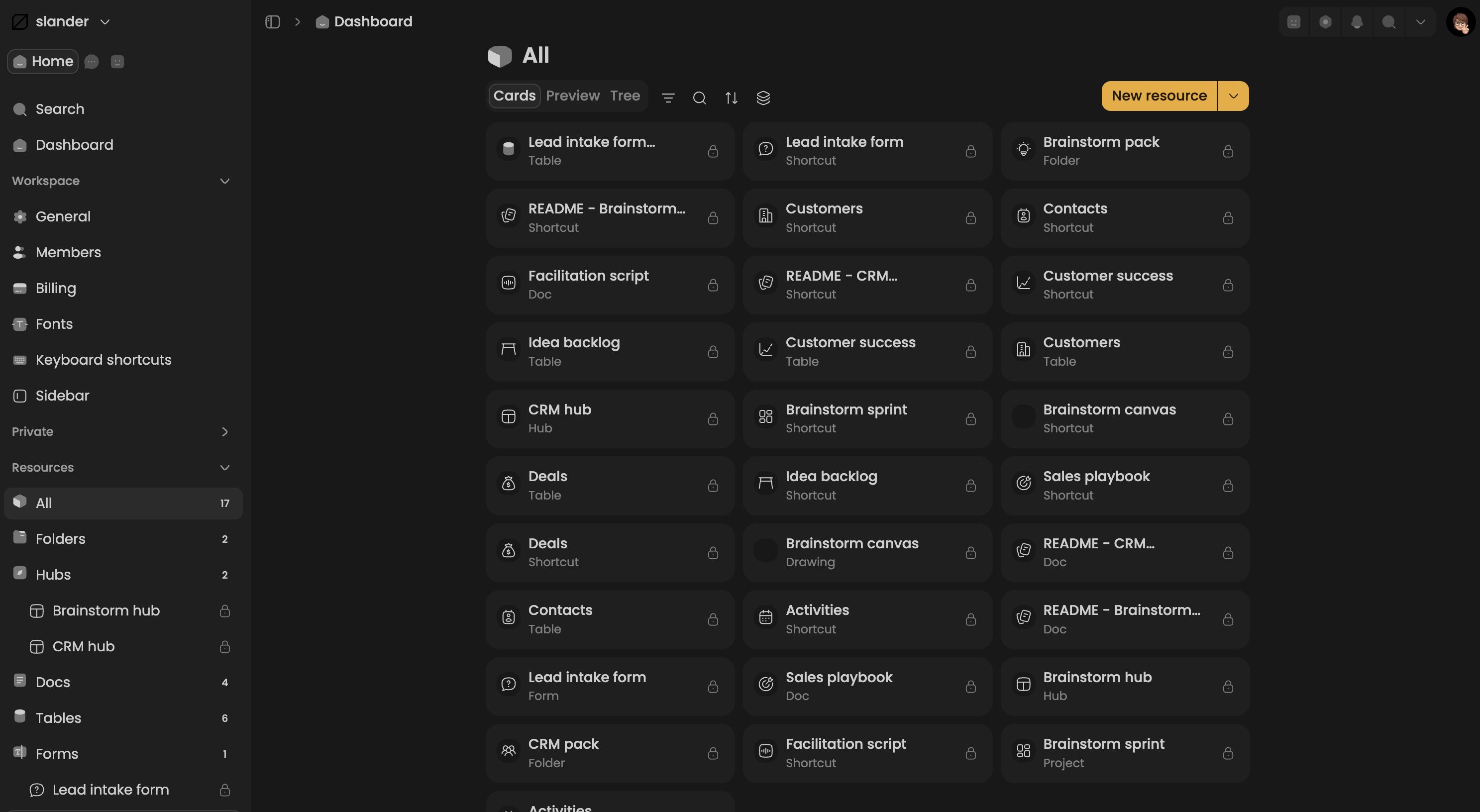Viewport: 1480px width, 812px height.
Task: Open sort options with the arrows icon
Action: pos(731,98)
